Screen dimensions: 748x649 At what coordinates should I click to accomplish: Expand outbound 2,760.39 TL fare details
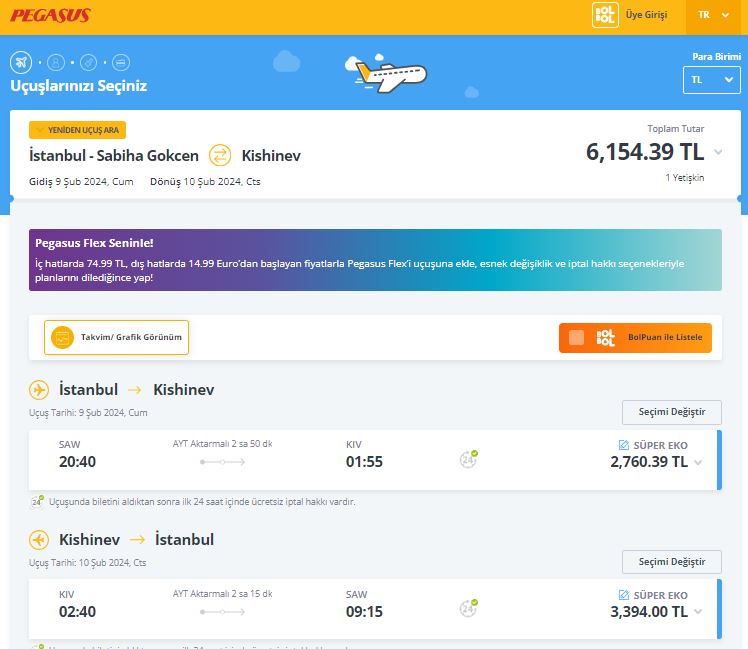tap(698, 462)
